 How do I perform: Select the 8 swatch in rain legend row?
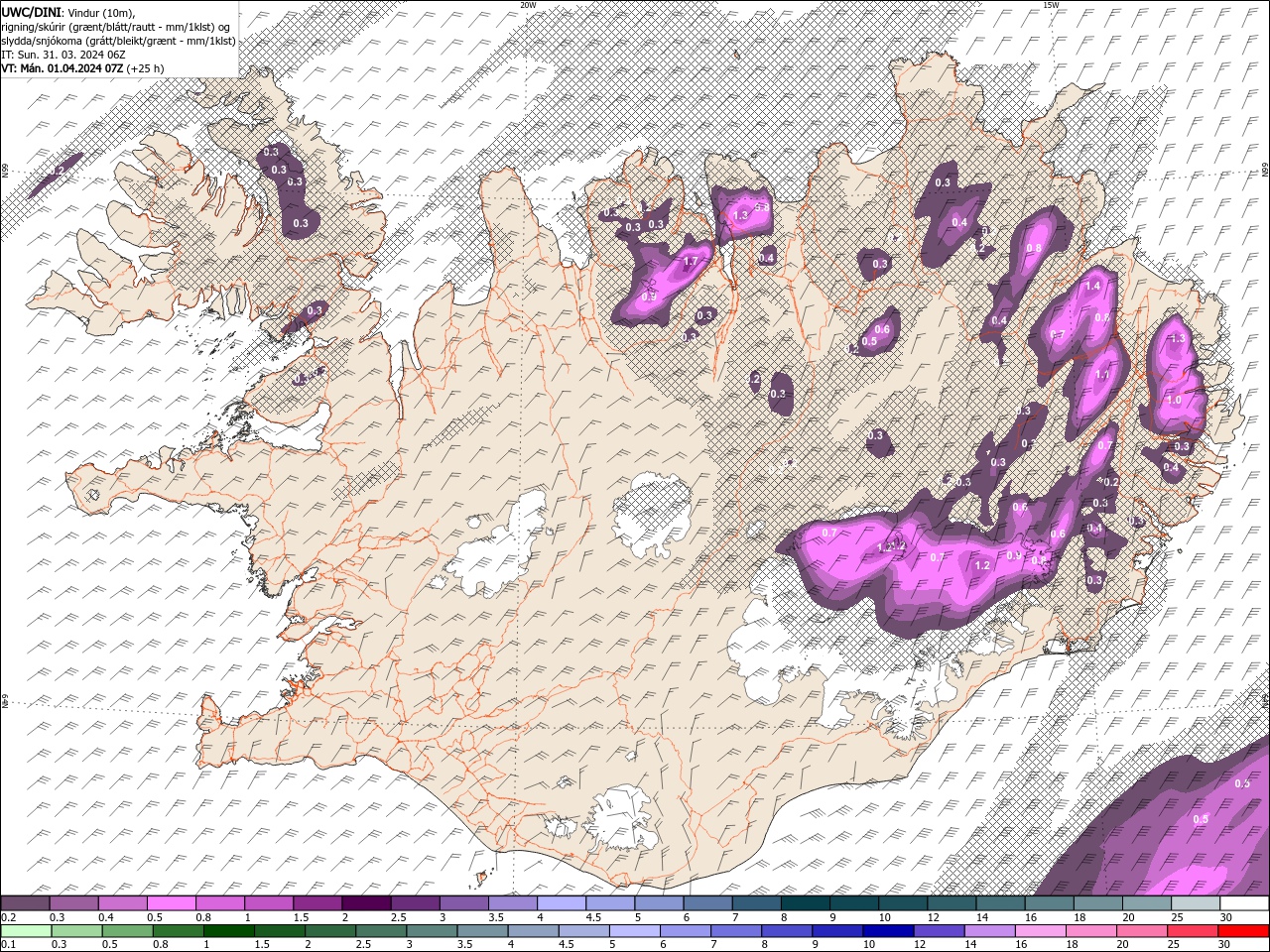coord(788,931)
